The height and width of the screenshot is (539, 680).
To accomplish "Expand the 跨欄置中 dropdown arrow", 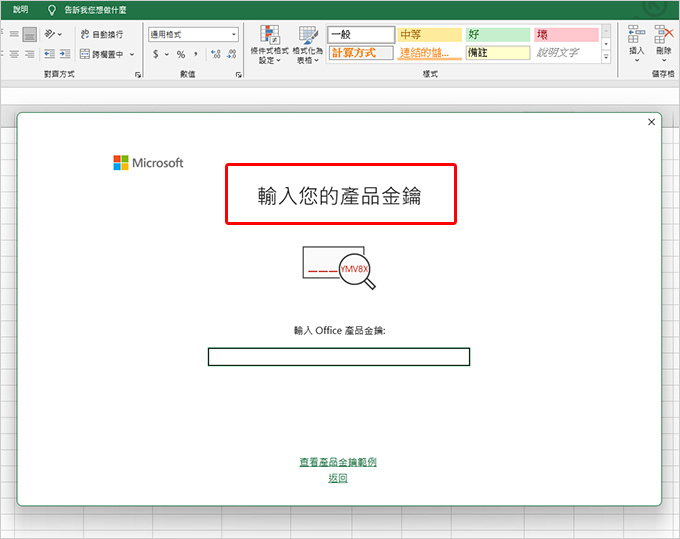I will pos(132,55).
